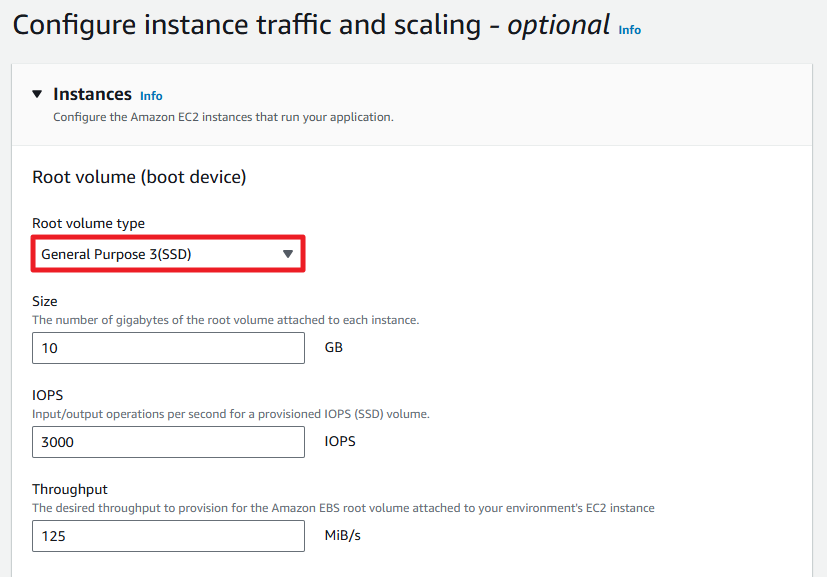827x577 pixels.
Task: Click the Throughput description text
Action: [x=343, y=508]
